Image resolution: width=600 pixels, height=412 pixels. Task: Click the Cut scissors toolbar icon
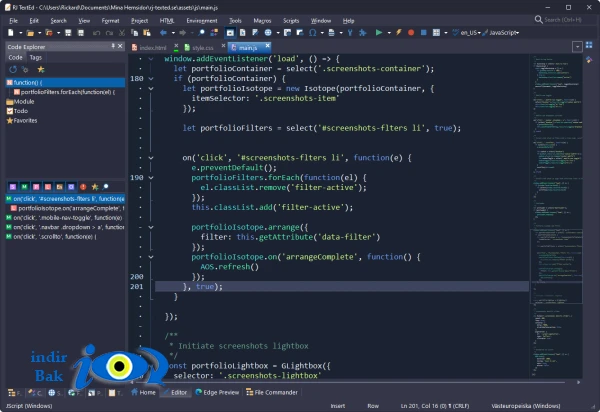122,33
